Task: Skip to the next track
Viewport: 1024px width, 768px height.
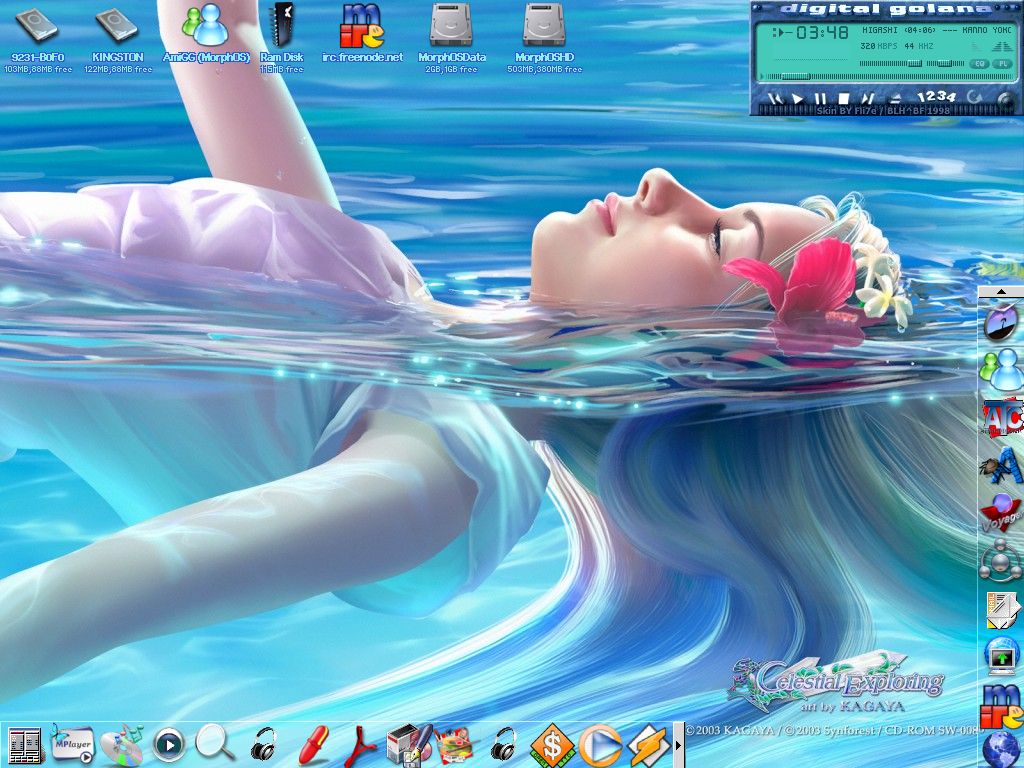Action: click(x=867, y=99)
